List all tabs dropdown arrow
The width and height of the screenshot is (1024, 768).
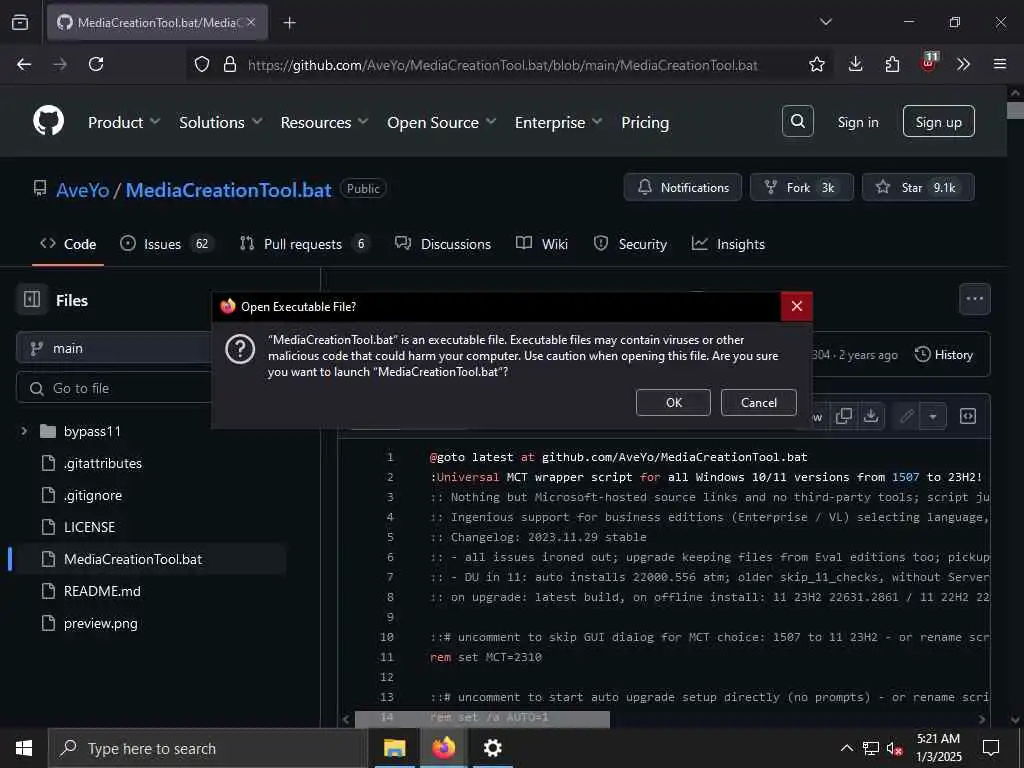tap(825, 22)
